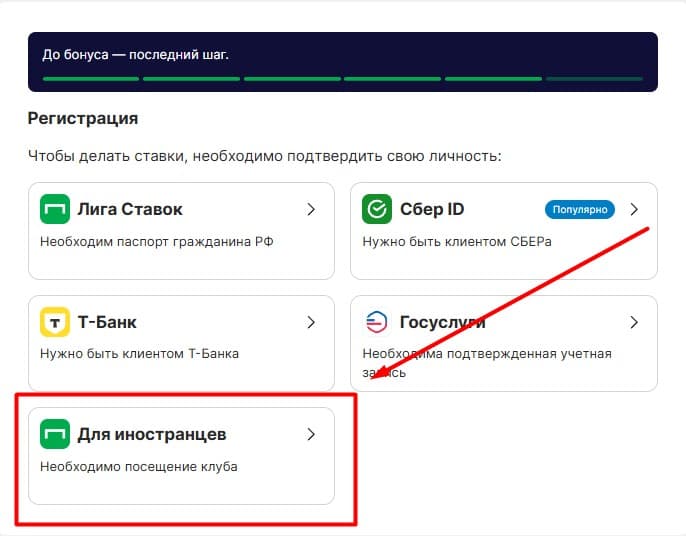Select the Лига Ставок card title
The width and height of the screenshot is (686, 536).
130,210
